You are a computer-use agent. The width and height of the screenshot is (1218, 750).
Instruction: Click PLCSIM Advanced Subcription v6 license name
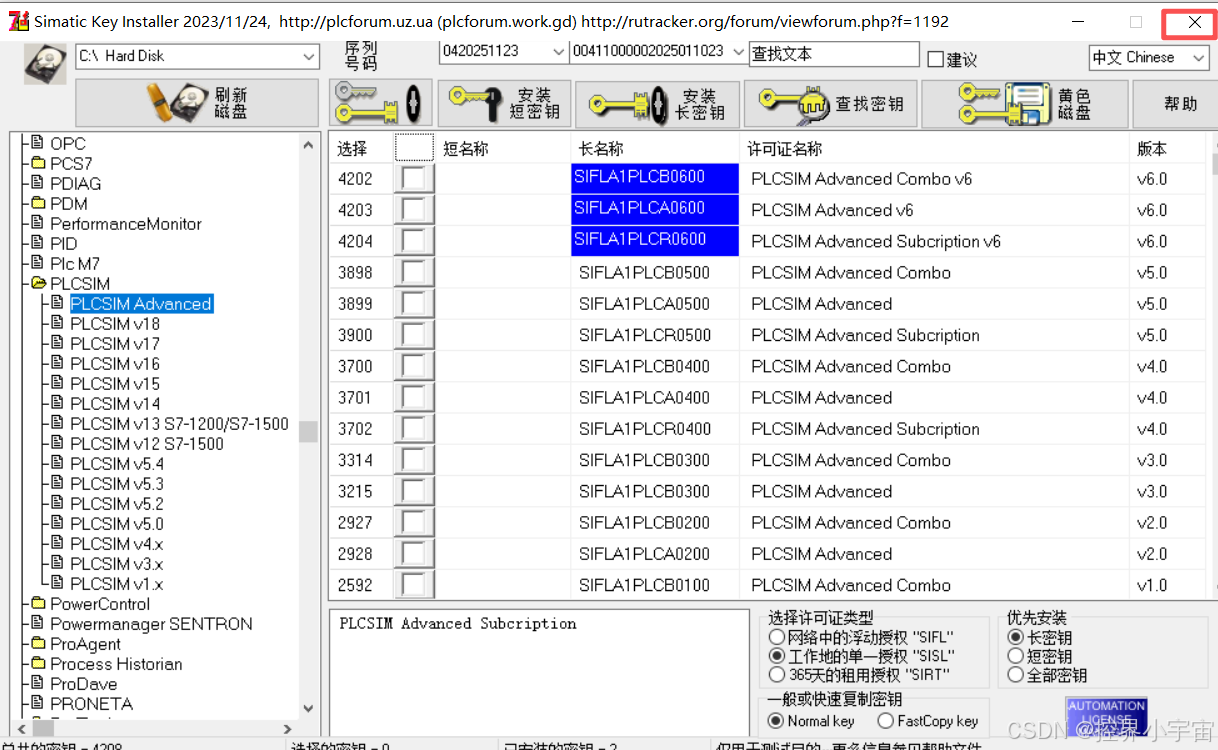click(876, 241)
